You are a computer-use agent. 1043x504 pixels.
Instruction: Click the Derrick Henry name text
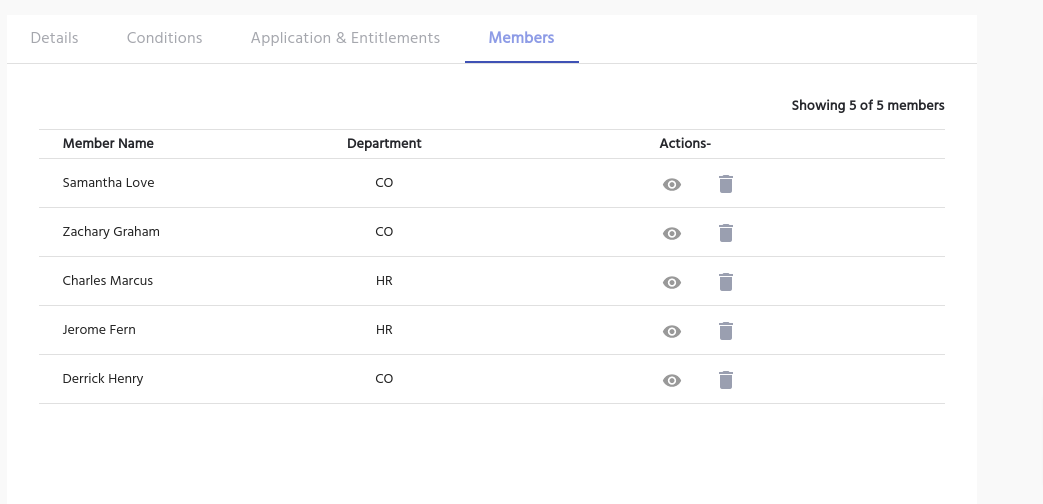click(103, 379)
